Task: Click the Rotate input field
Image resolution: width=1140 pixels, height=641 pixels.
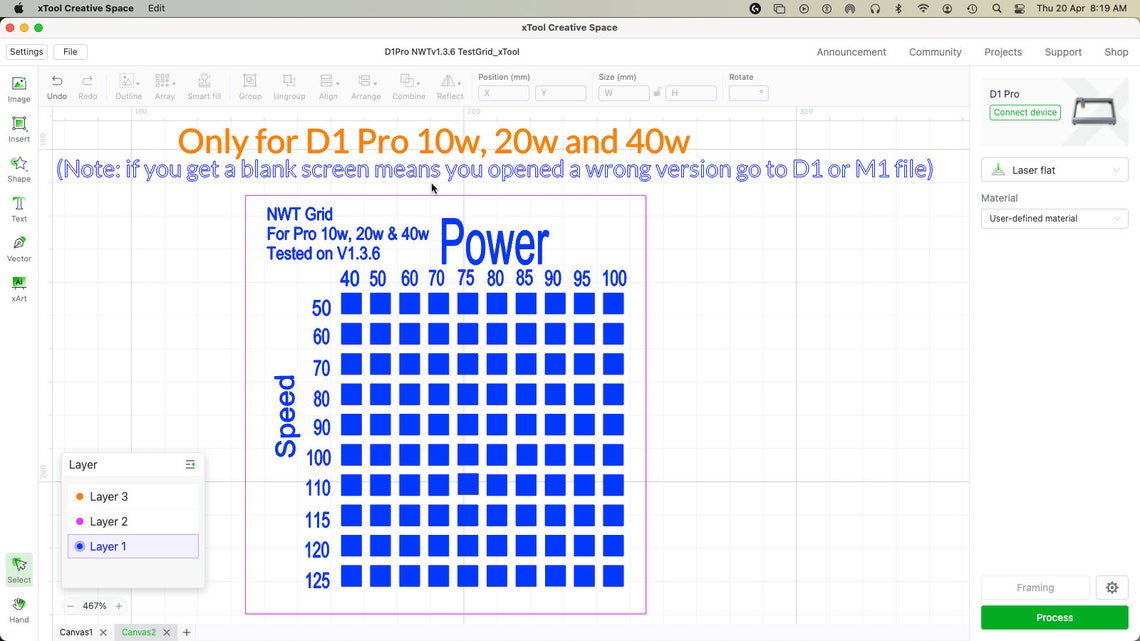Action: coord(747,92)
